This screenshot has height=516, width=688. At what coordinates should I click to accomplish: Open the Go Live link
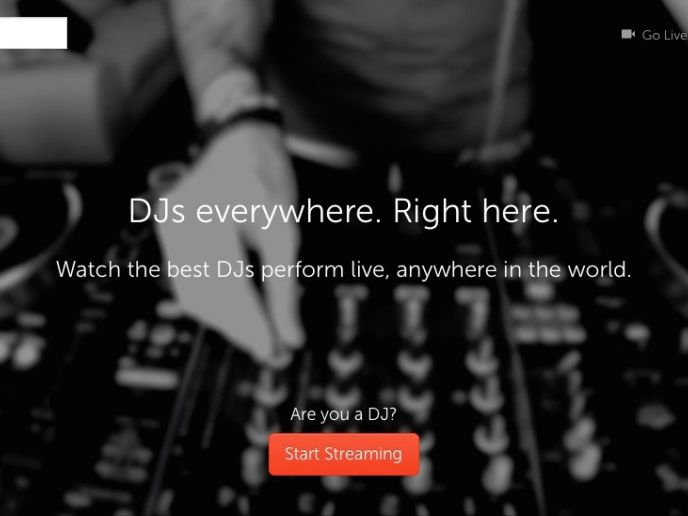pos(655,35)
